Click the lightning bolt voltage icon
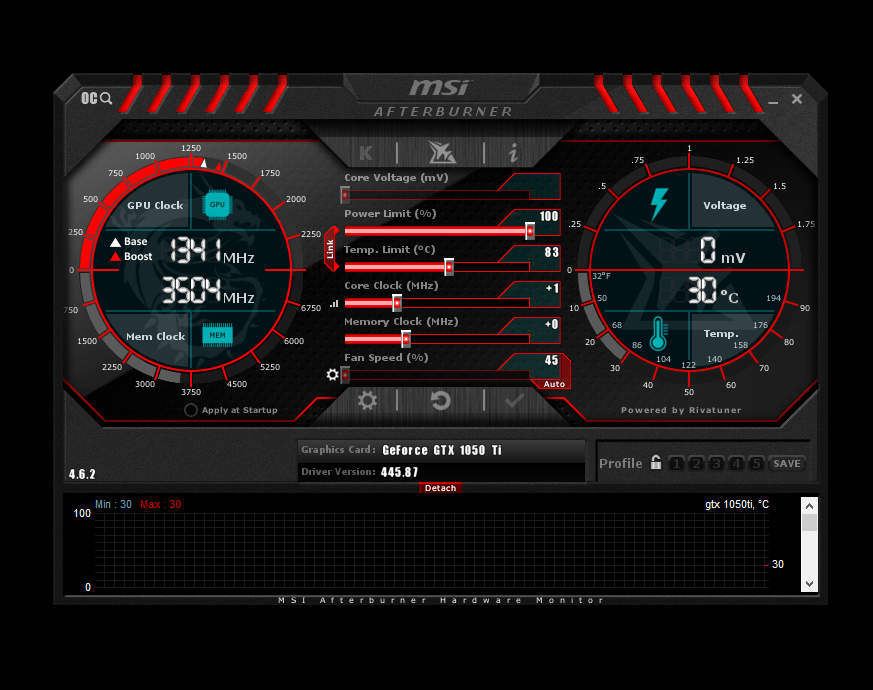The height and width of the screenshot is (690, 873). click(659, 204)
